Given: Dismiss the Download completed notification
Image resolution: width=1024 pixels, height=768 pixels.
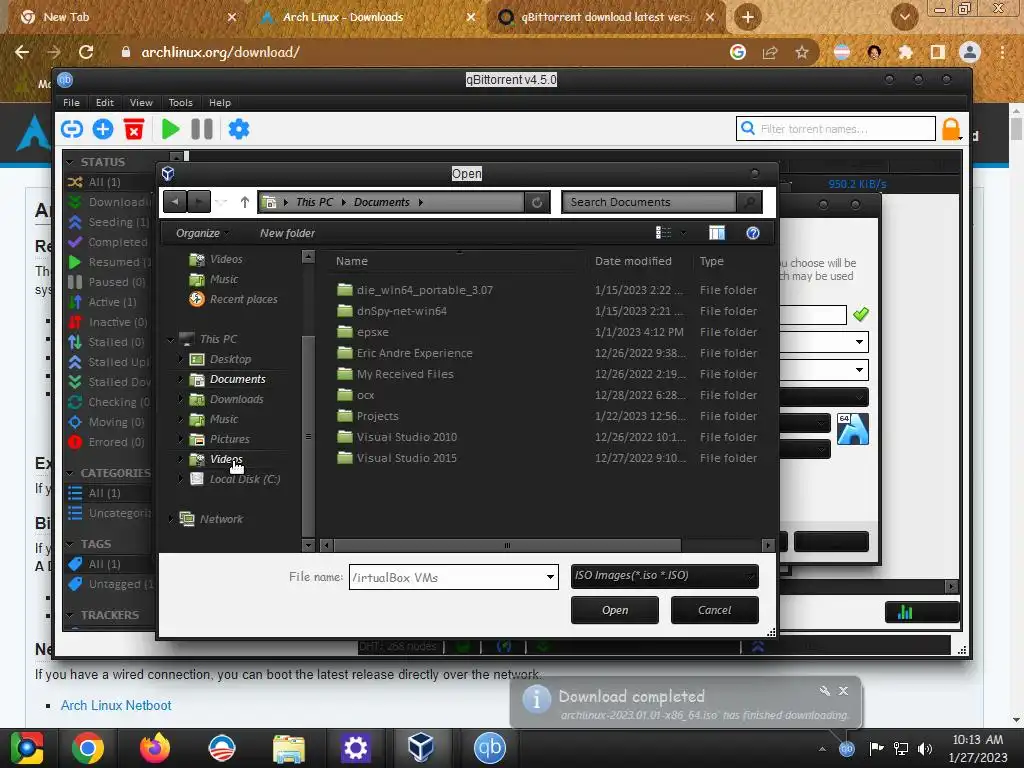Looking at the screenshot, I should pos(844,691).
